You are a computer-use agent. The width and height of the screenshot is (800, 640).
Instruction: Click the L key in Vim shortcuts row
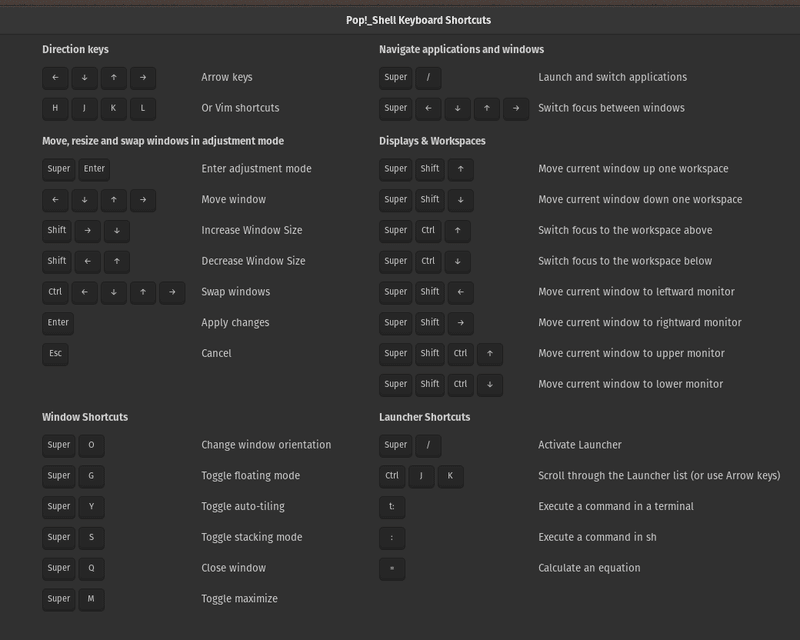point(143,108)
